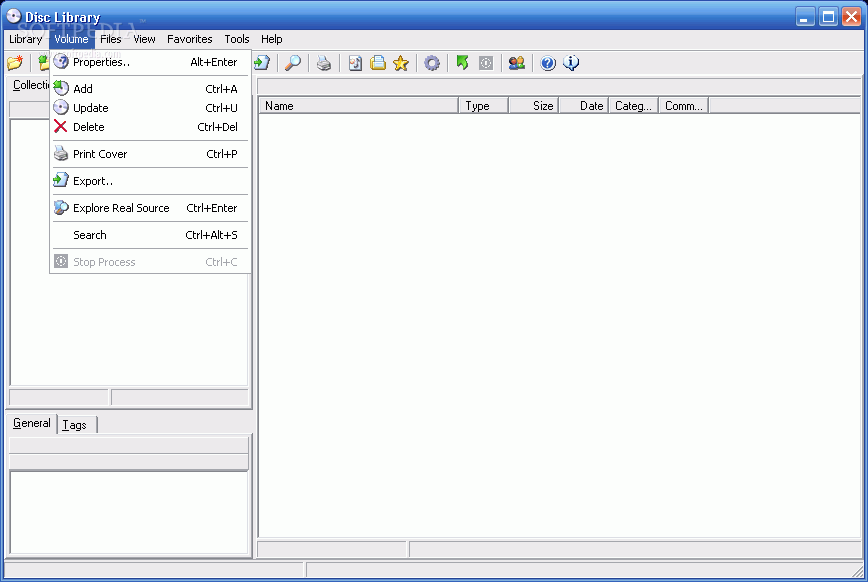Open the Tools menu
868x582 pixels.
(236, 39)
